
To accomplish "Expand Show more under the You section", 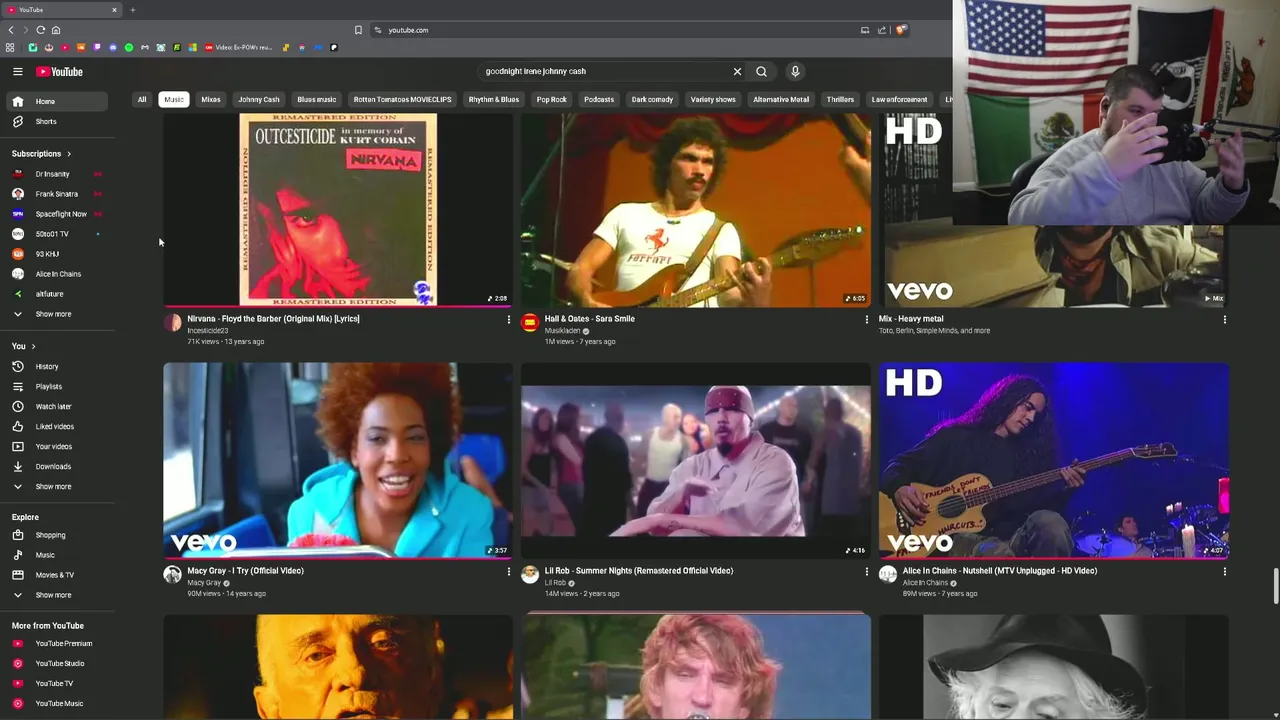I will [x=56, y=486].
